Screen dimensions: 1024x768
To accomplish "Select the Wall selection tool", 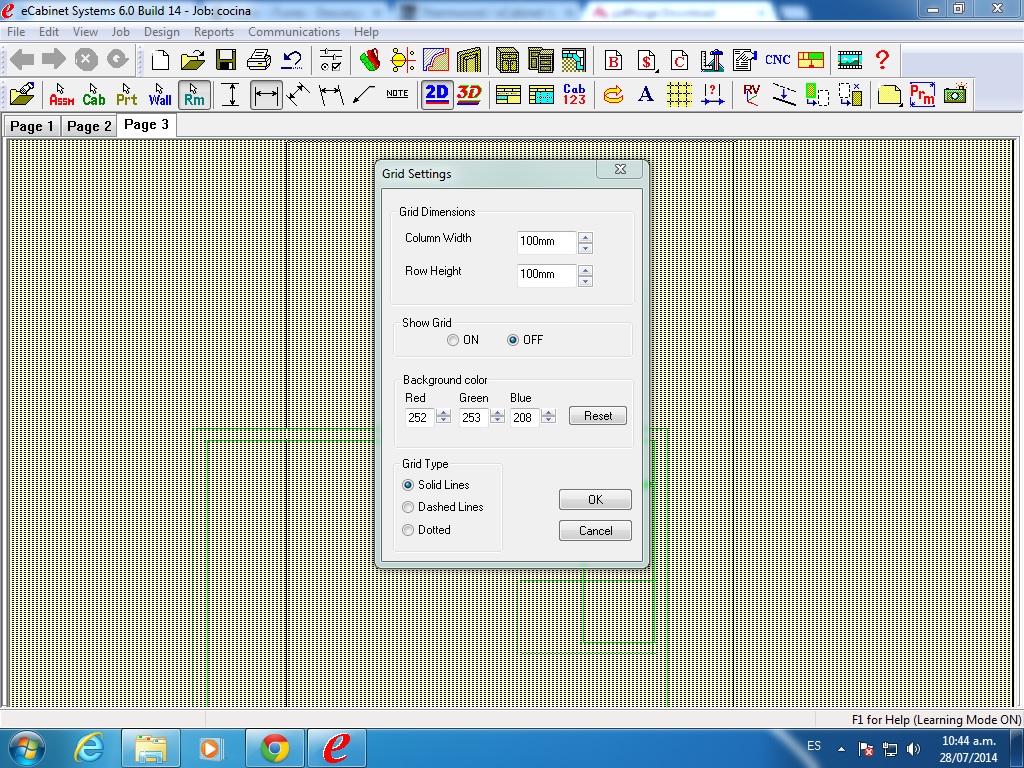I will 160,95.
